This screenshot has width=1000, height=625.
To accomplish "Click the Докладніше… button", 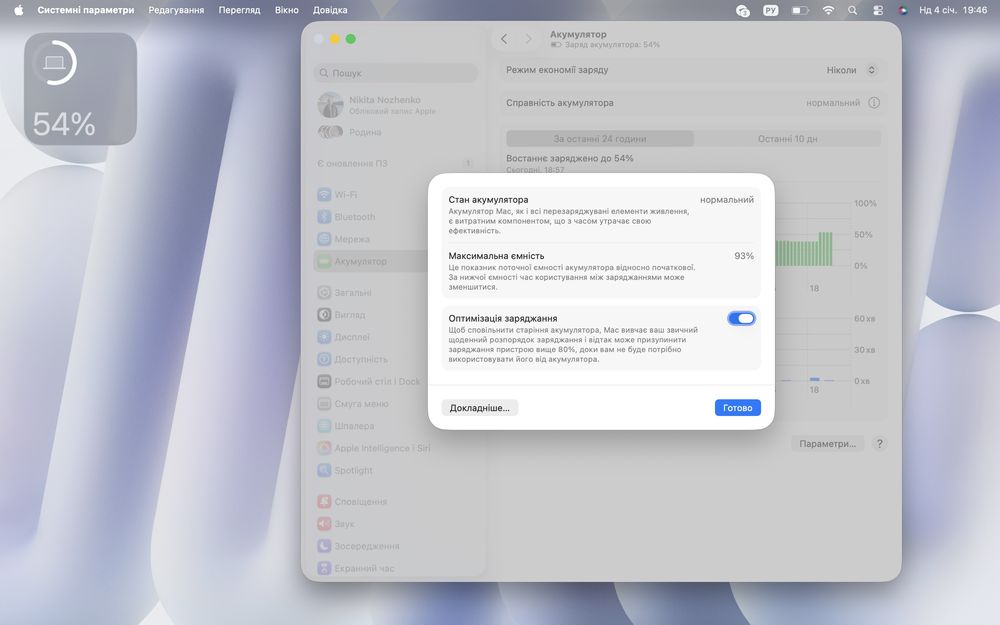I will click(480, 408).
